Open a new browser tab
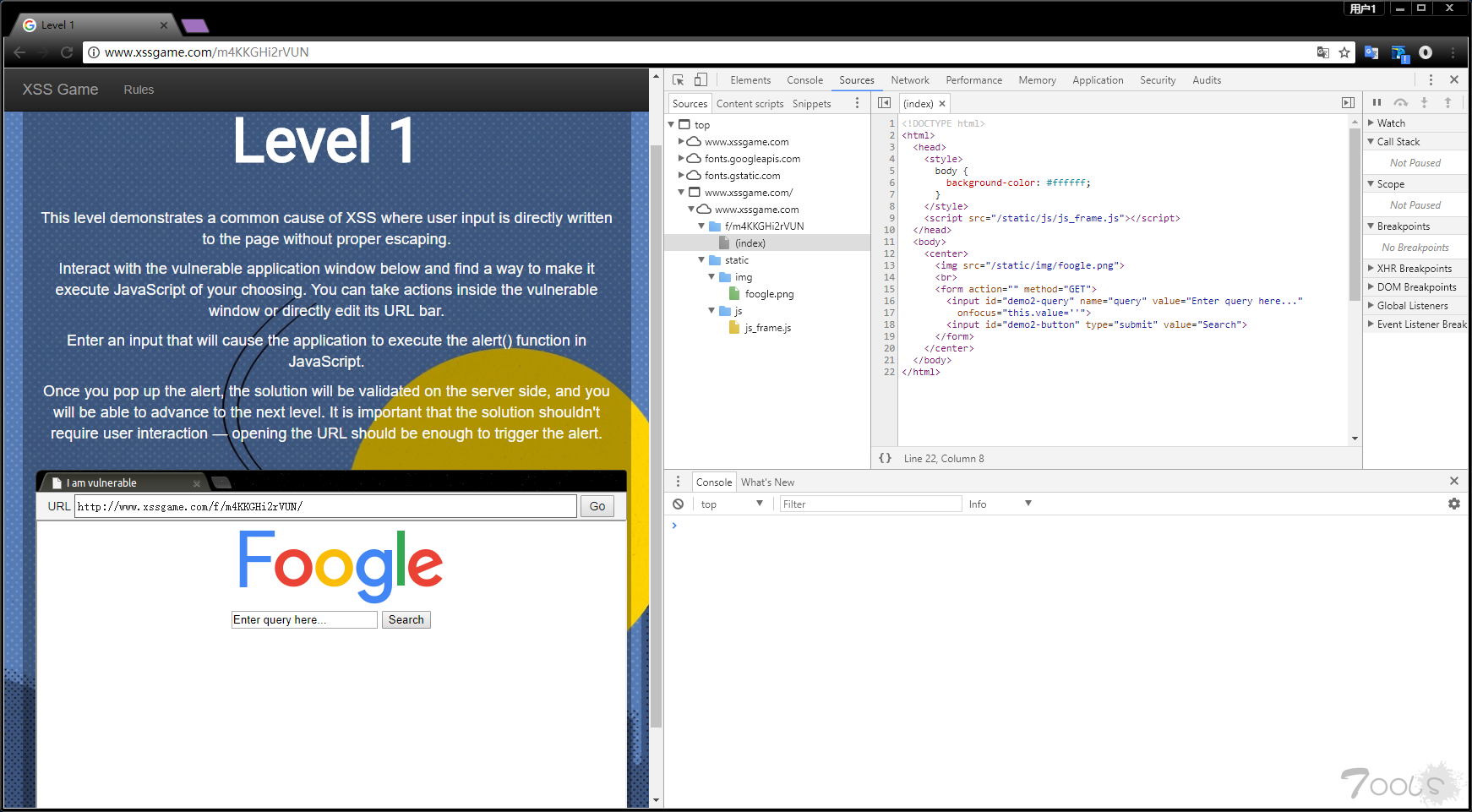Viewport: 1472px width, 812px height. pos(195,25)
